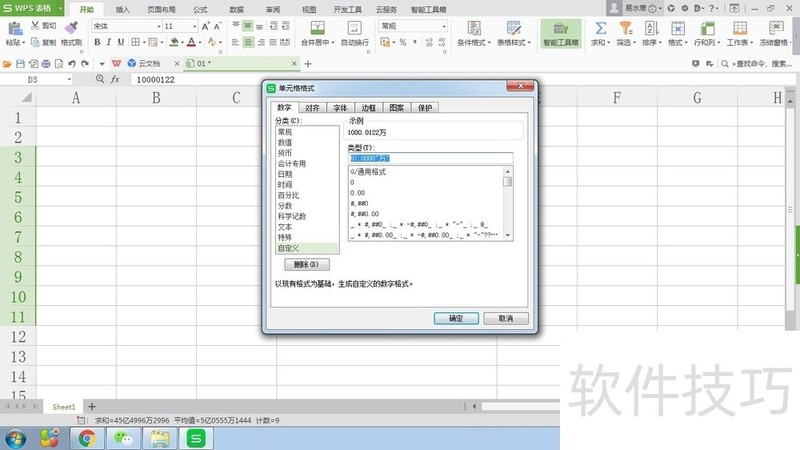The image size is (800, 450).
Task: Select the 数值 category in the list
Action: (307, 142)
